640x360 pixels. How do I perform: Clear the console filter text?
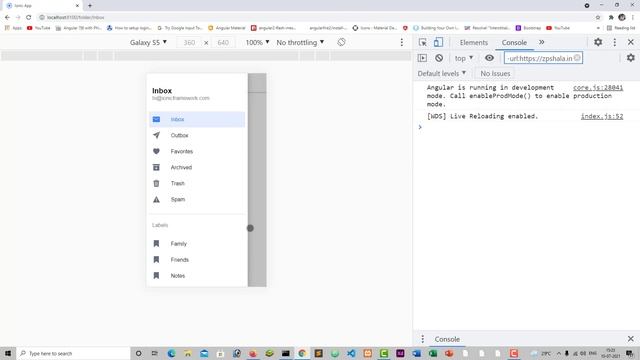point(577,58)
